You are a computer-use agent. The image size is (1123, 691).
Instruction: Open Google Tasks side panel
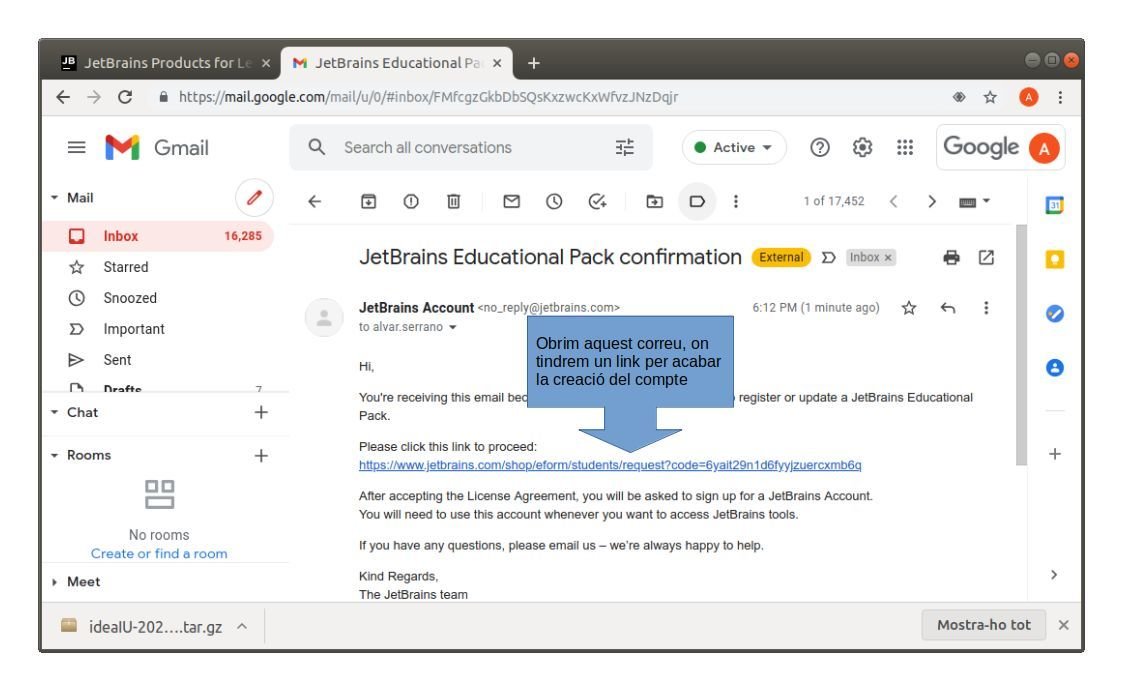click(x=1055, y=314)
